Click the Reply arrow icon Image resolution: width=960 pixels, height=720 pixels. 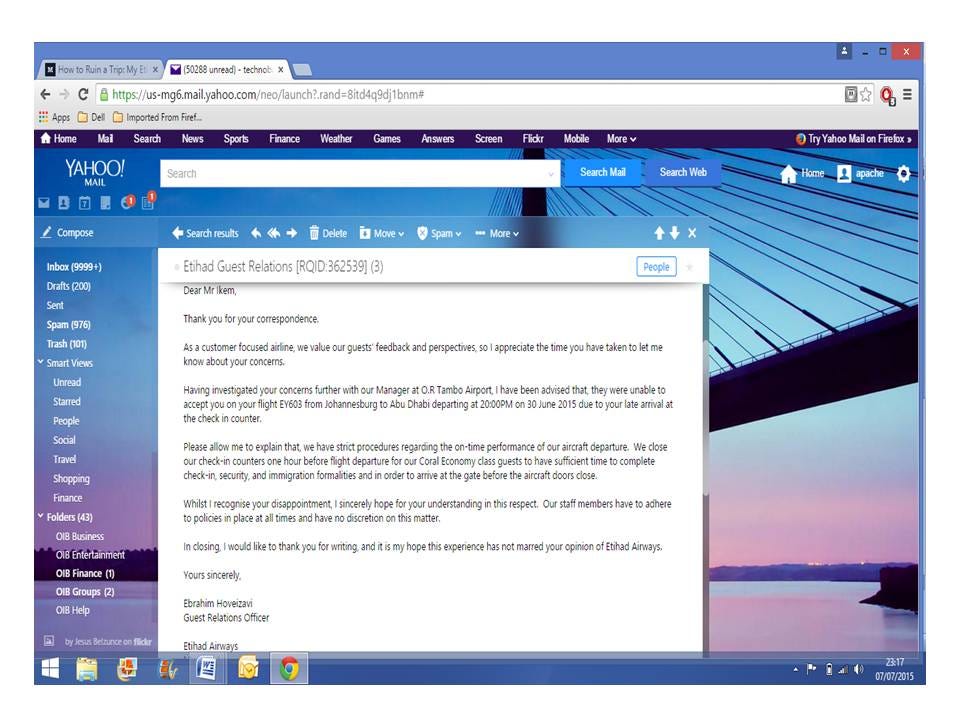(x=256, y=233)
